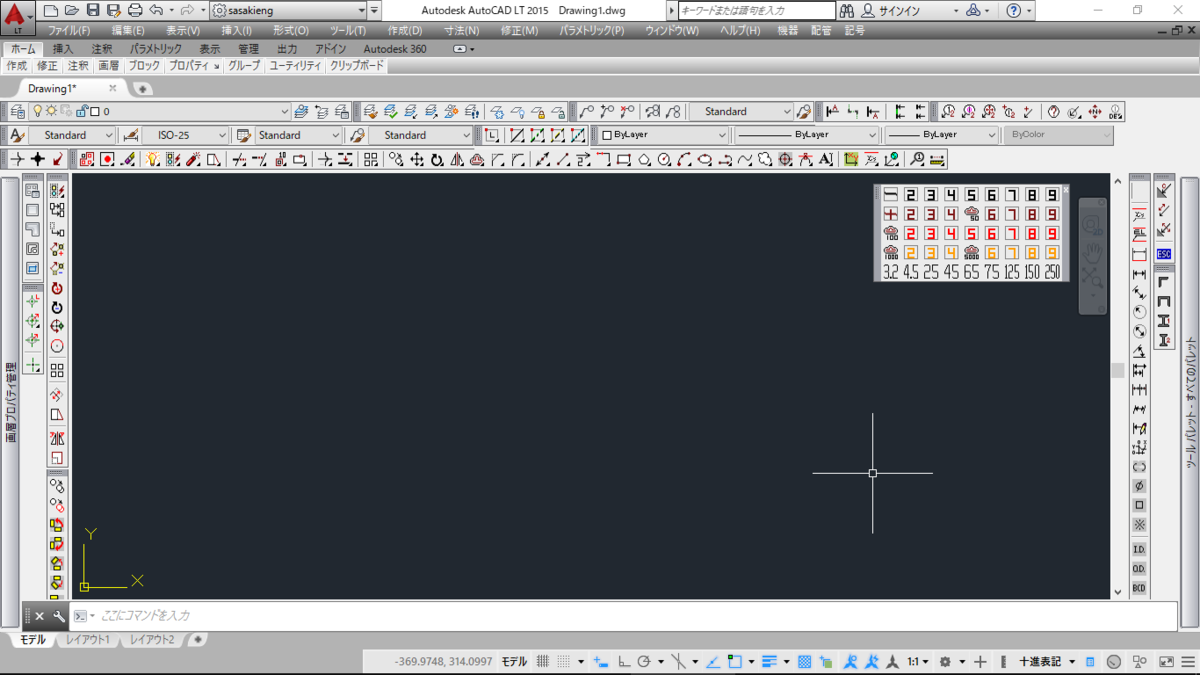Close the command line with X button
Screen dimensions: 1200x675
[40, 616]
